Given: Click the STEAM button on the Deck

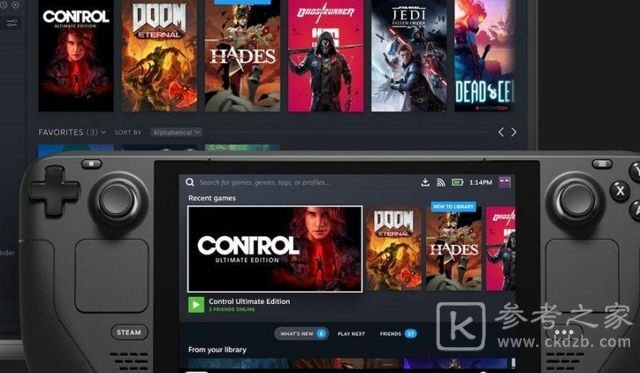Looking at the screenshot, I should [x=129, y=332].
